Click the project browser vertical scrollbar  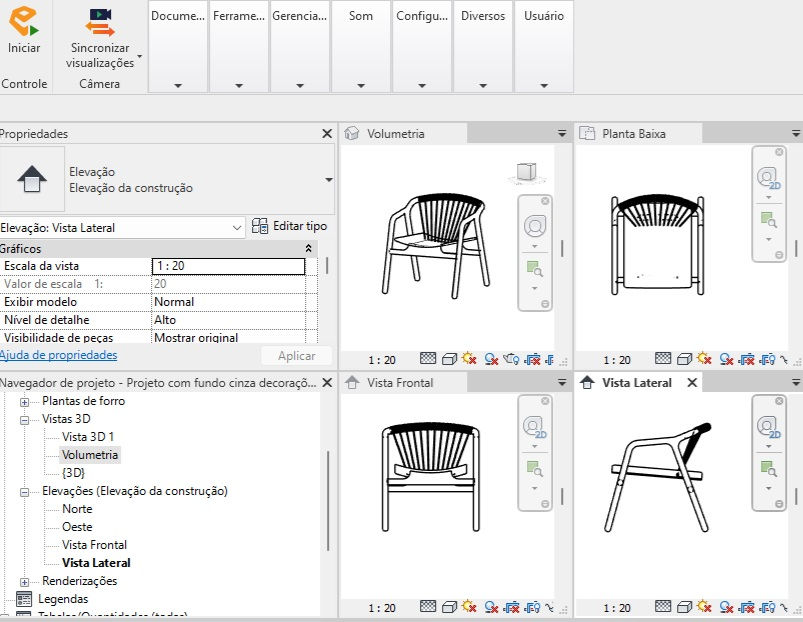(x=328, y=501)
